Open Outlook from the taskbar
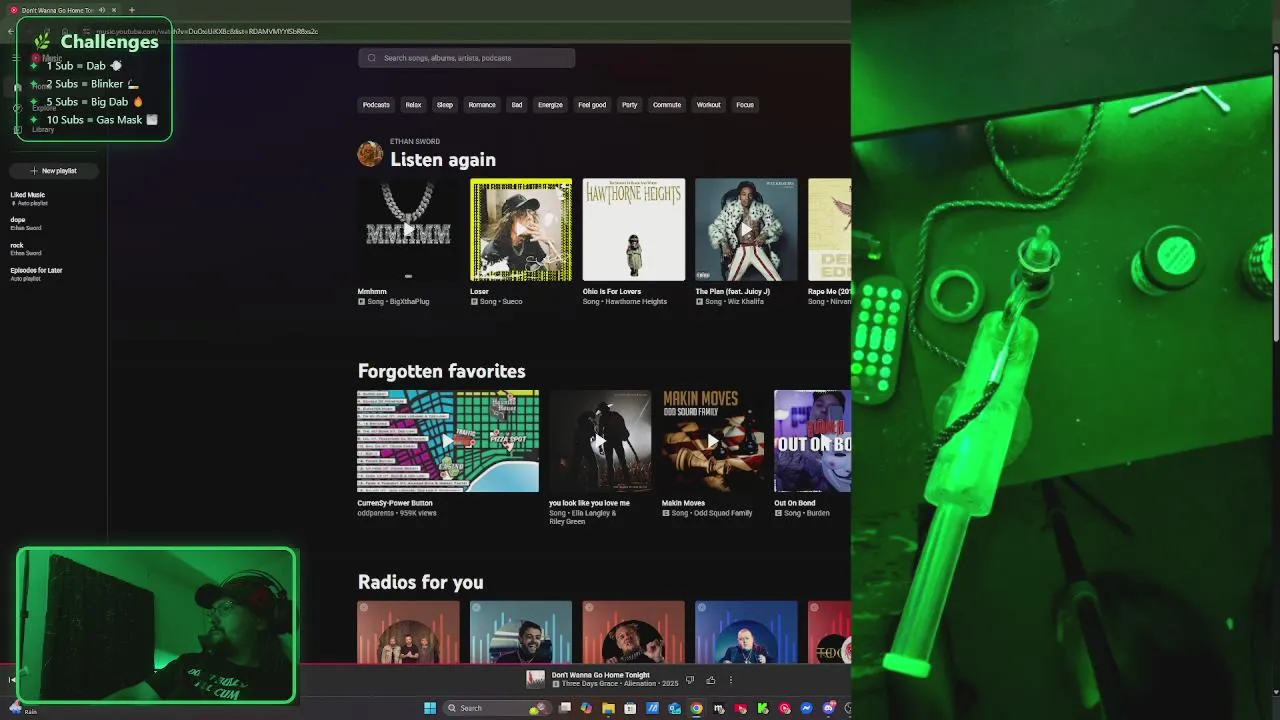 pyautogui.click(x=675, y=708)
